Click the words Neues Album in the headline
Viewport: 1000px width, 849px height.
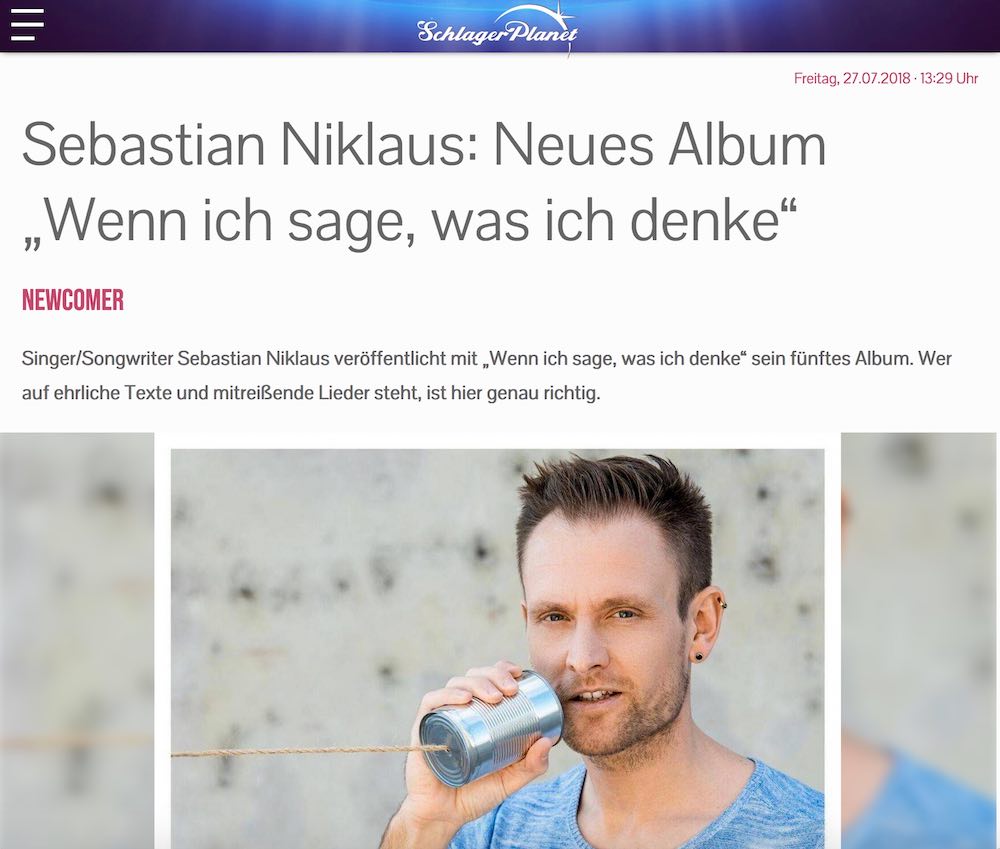click(659, 145)
